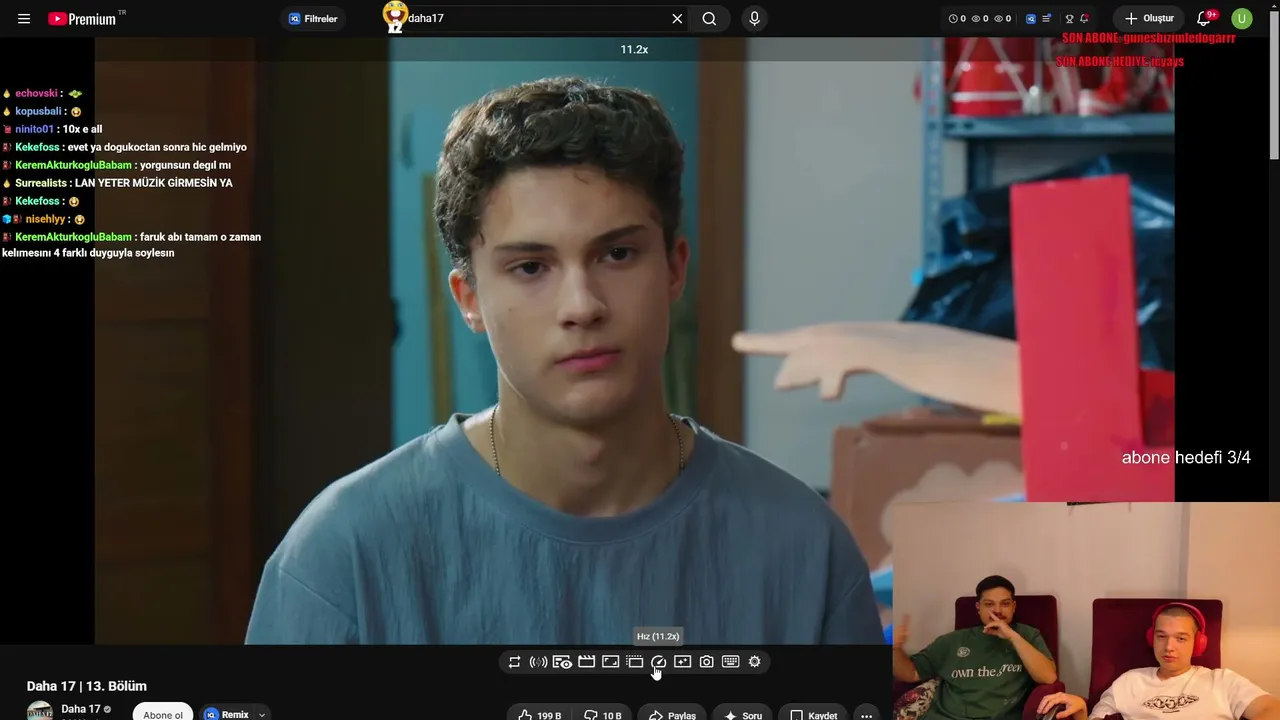Click the abone hedefi 3/4 text

[x=1186, y=458]
